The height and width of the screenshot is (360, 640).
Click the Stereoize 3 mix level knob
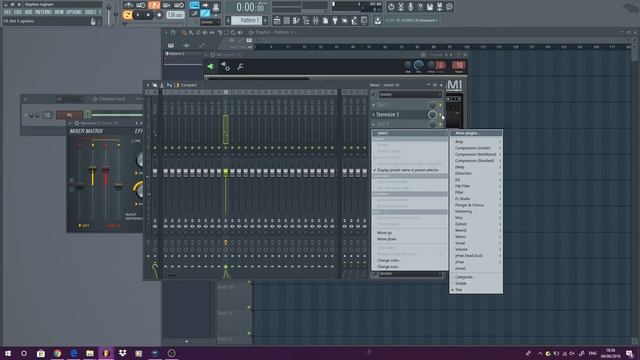click(x=432, y=115)
